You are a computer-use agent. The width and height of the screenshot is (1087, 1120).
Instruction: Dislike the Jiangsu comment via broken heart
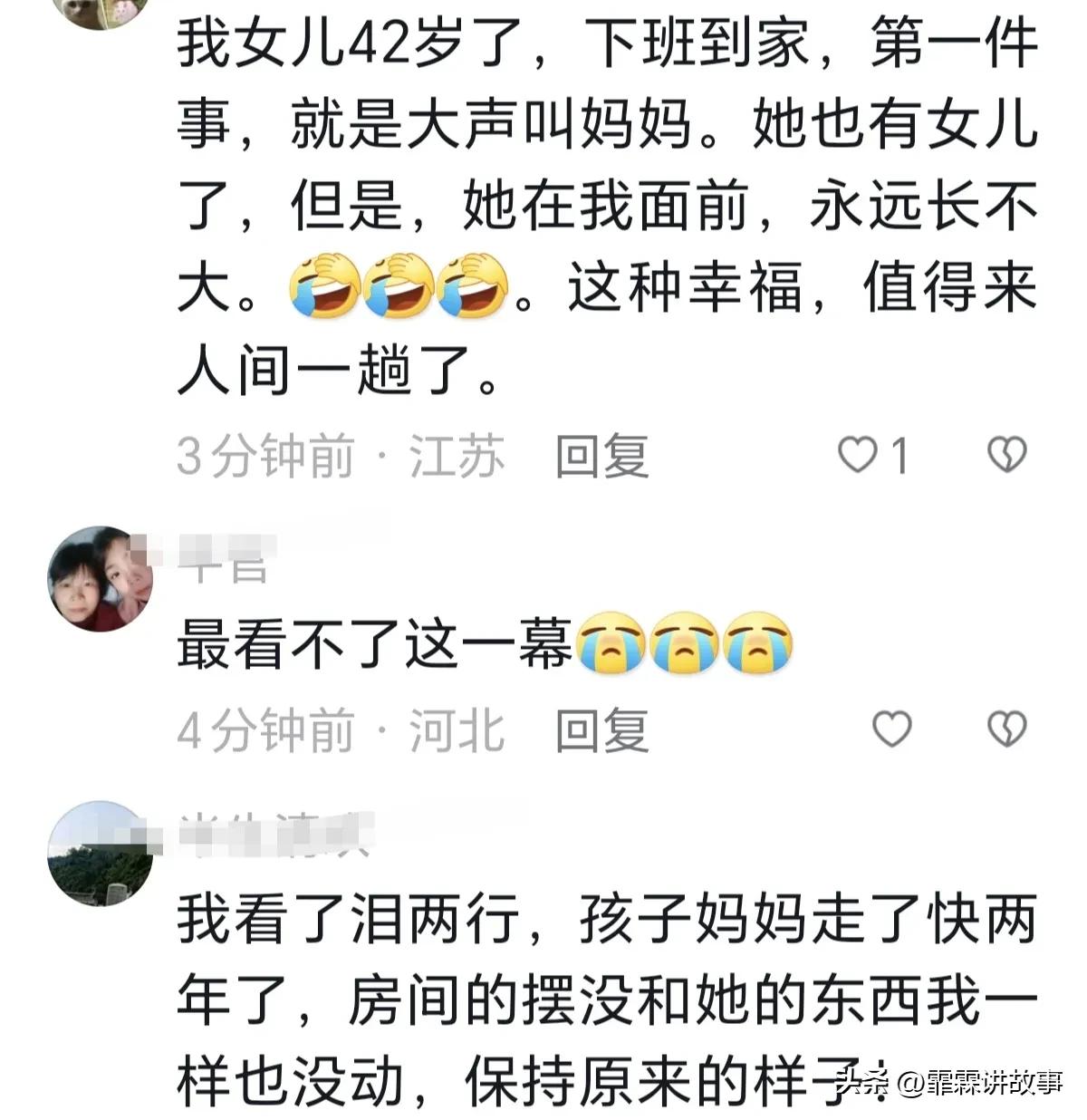1006,455
